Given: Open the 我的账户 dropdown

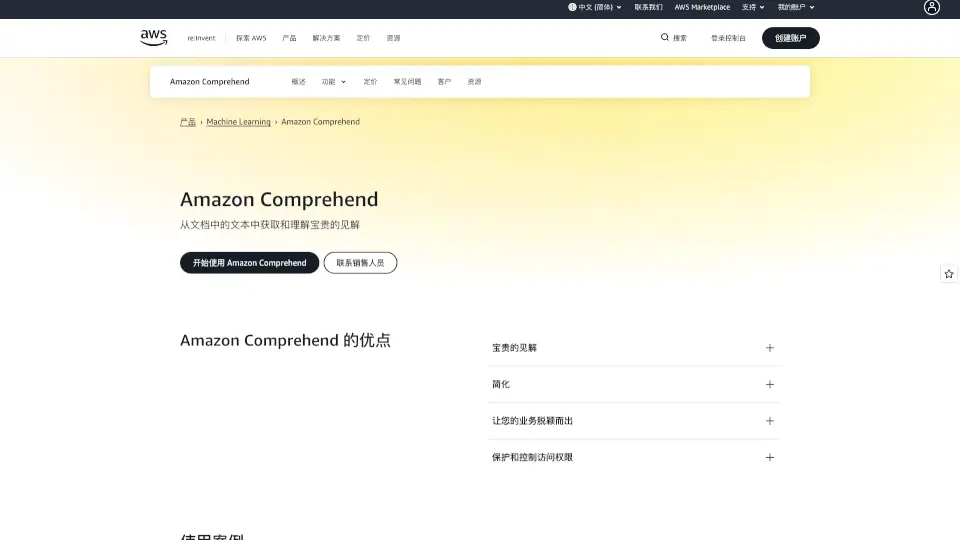Looking at the screenshot, I should 796,7.
